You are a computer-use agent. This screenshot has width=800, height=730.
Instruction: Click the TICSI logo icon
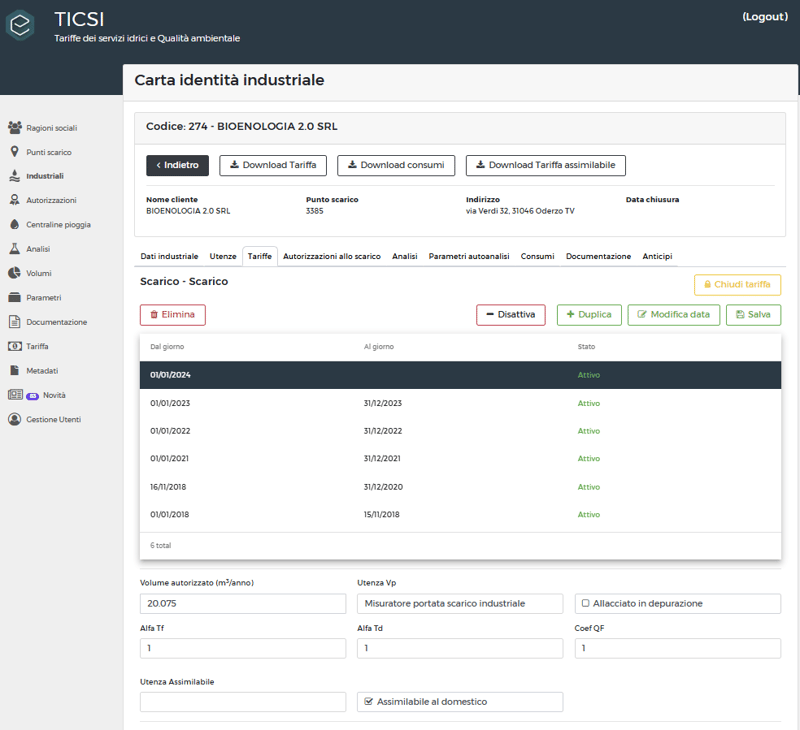(x=20, y=24)
